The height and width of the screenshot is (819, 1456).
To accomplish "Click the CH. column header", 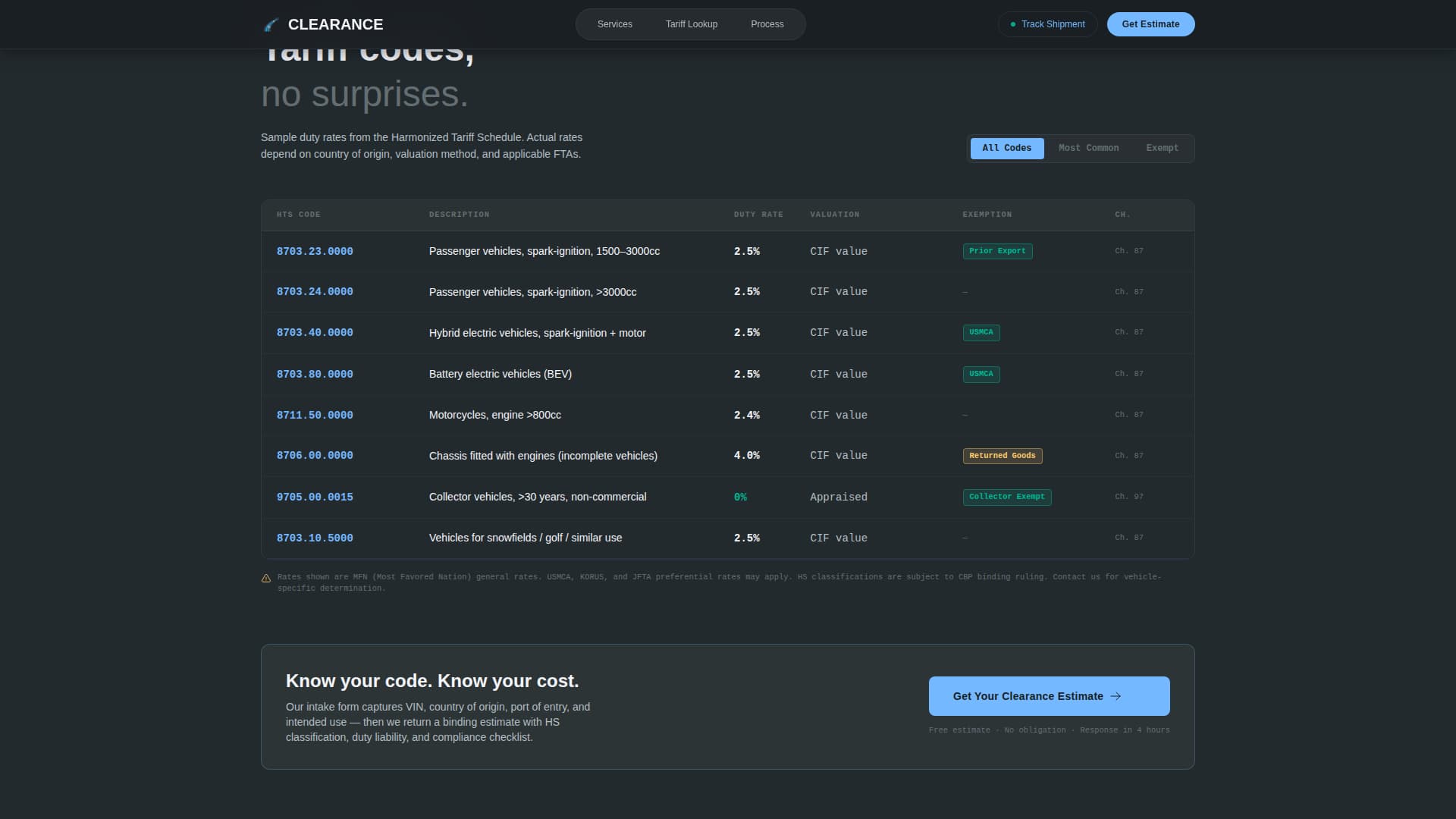I will point(1122,215).
